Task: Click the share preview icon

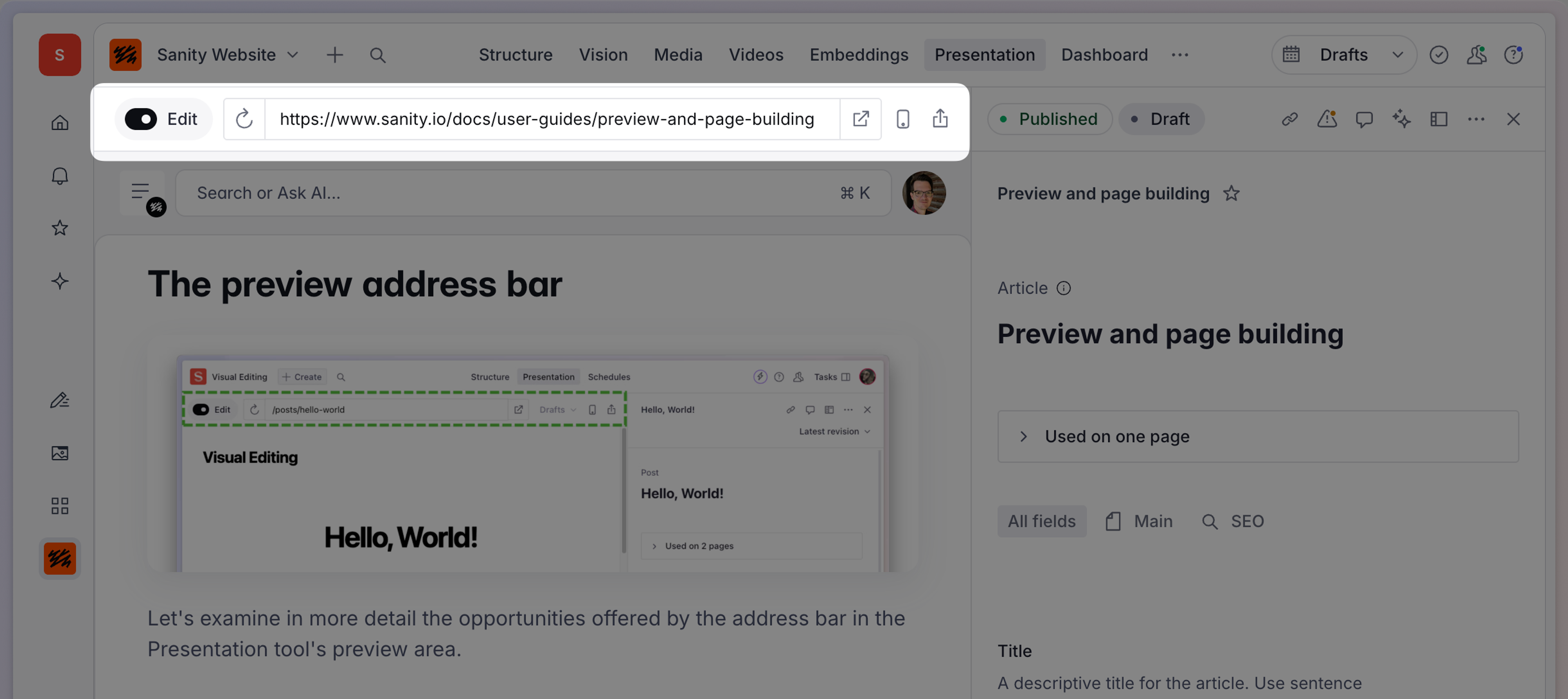Action: [940, 119]
